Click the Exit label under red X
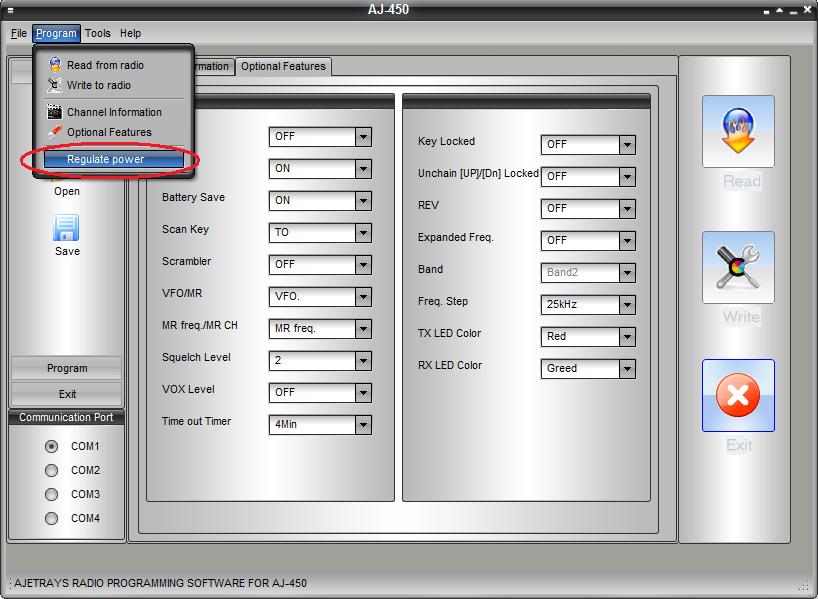Image resolution: width=818 pixels, height=599 pixels. pyautogui.click(x=739, y=445)
